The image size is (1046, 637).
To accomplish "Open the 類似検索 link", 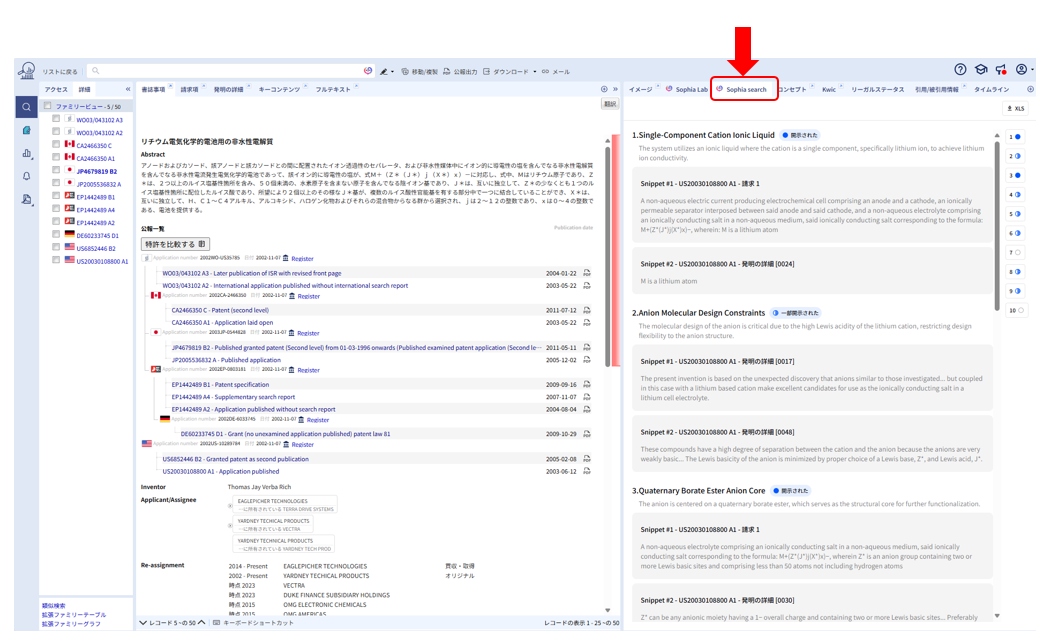I will point(53,606).
